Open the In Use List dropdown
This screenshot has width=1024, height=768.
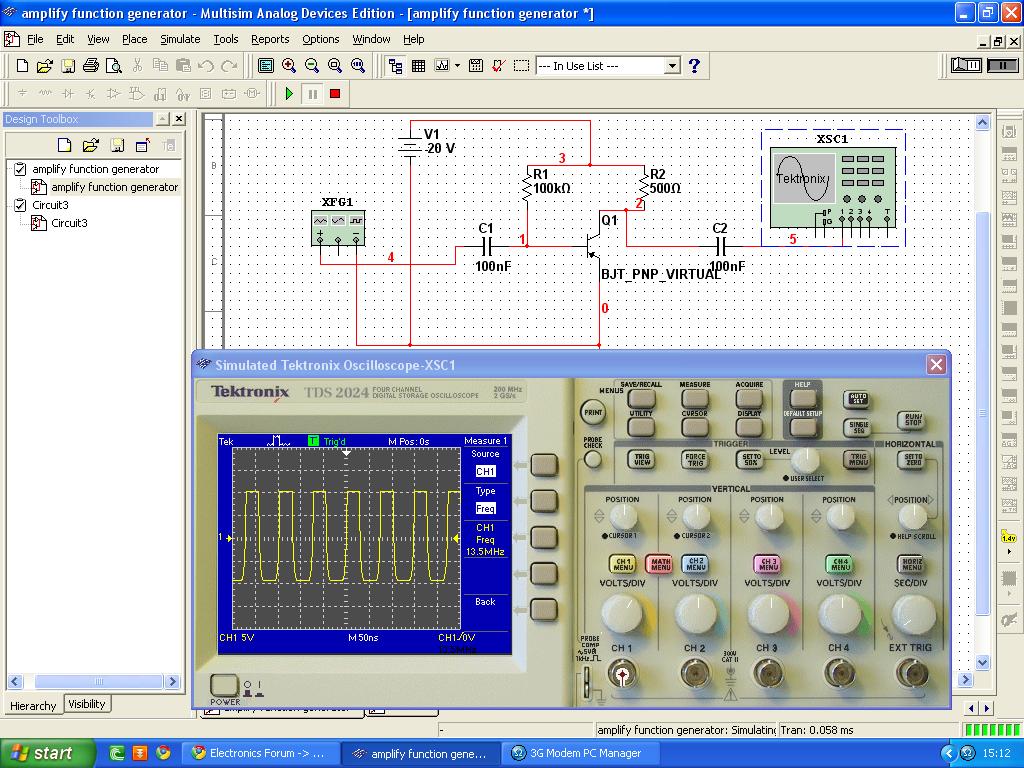[672, 66]
